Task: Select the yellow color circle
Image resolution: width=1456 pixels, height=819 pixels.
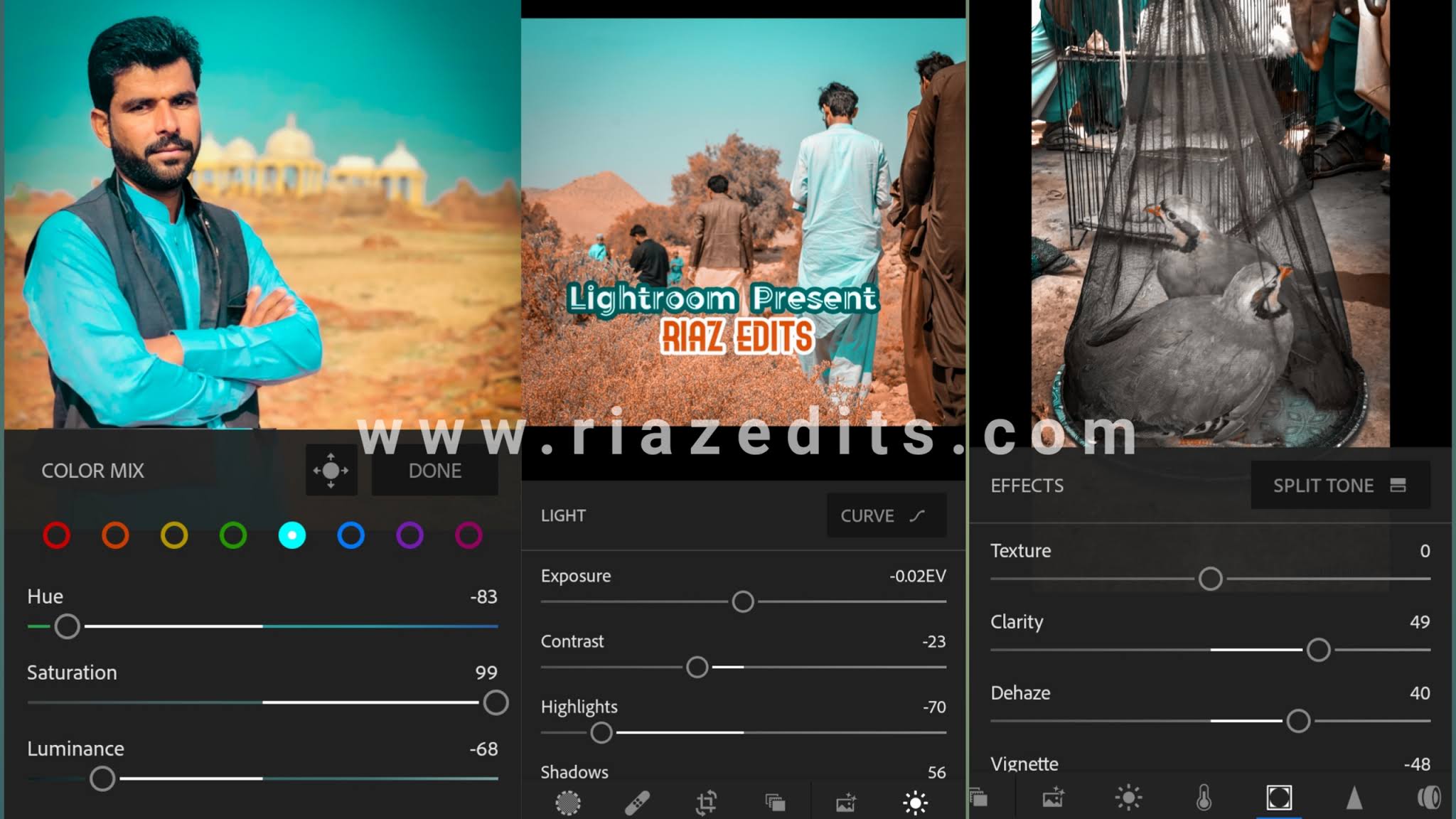Action: 174,535
